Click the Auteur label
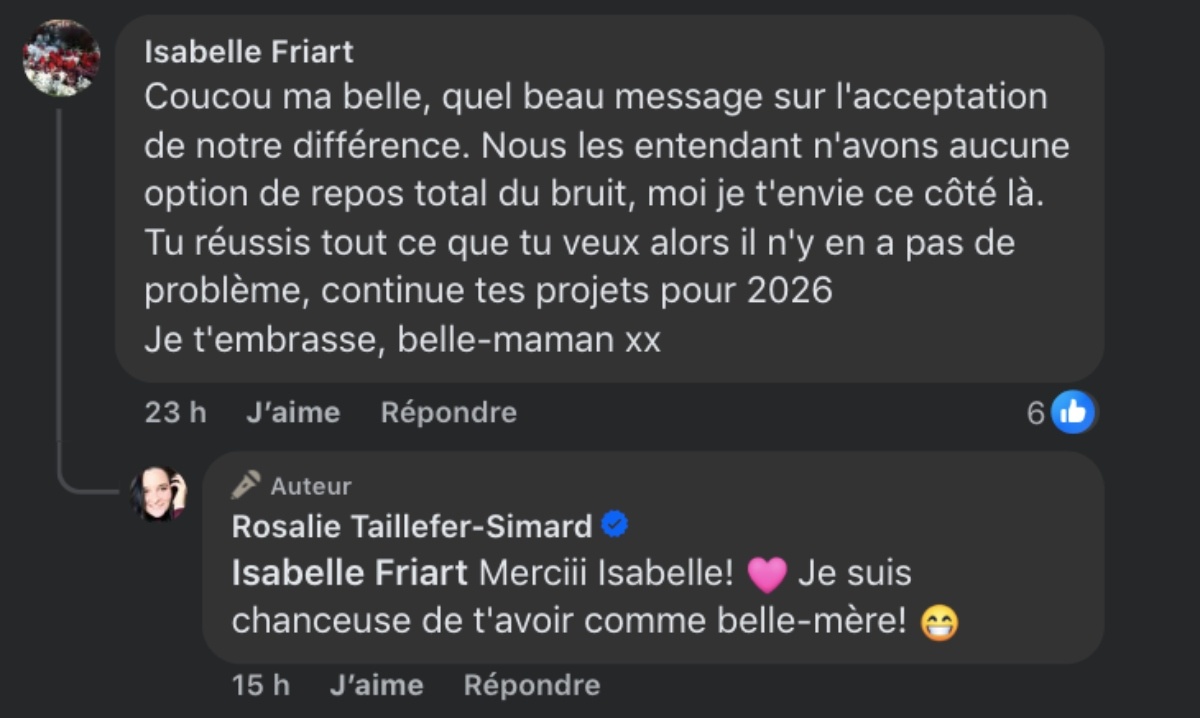1200x718 pixels. point(311,486)
